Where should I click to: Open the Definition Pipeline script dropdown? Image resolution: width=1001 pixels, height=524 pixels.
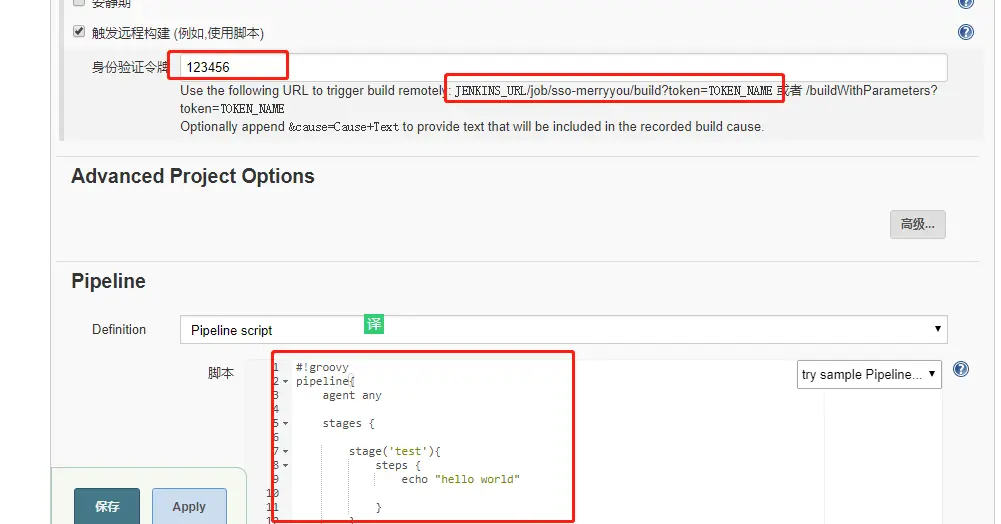(x=564, y=330)
